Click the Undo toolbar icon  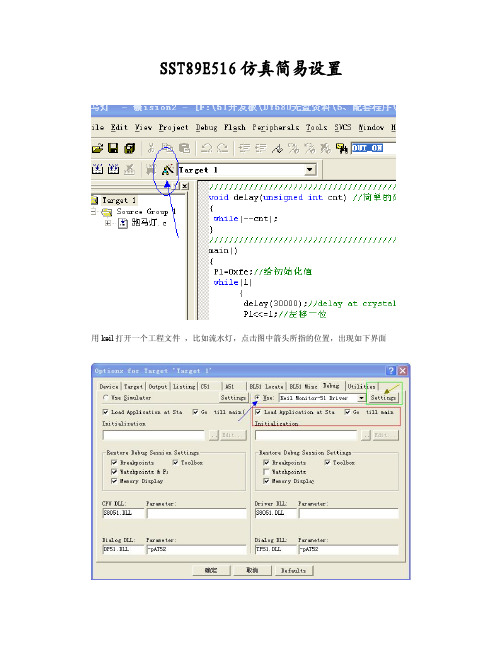[x=207, y=148]
